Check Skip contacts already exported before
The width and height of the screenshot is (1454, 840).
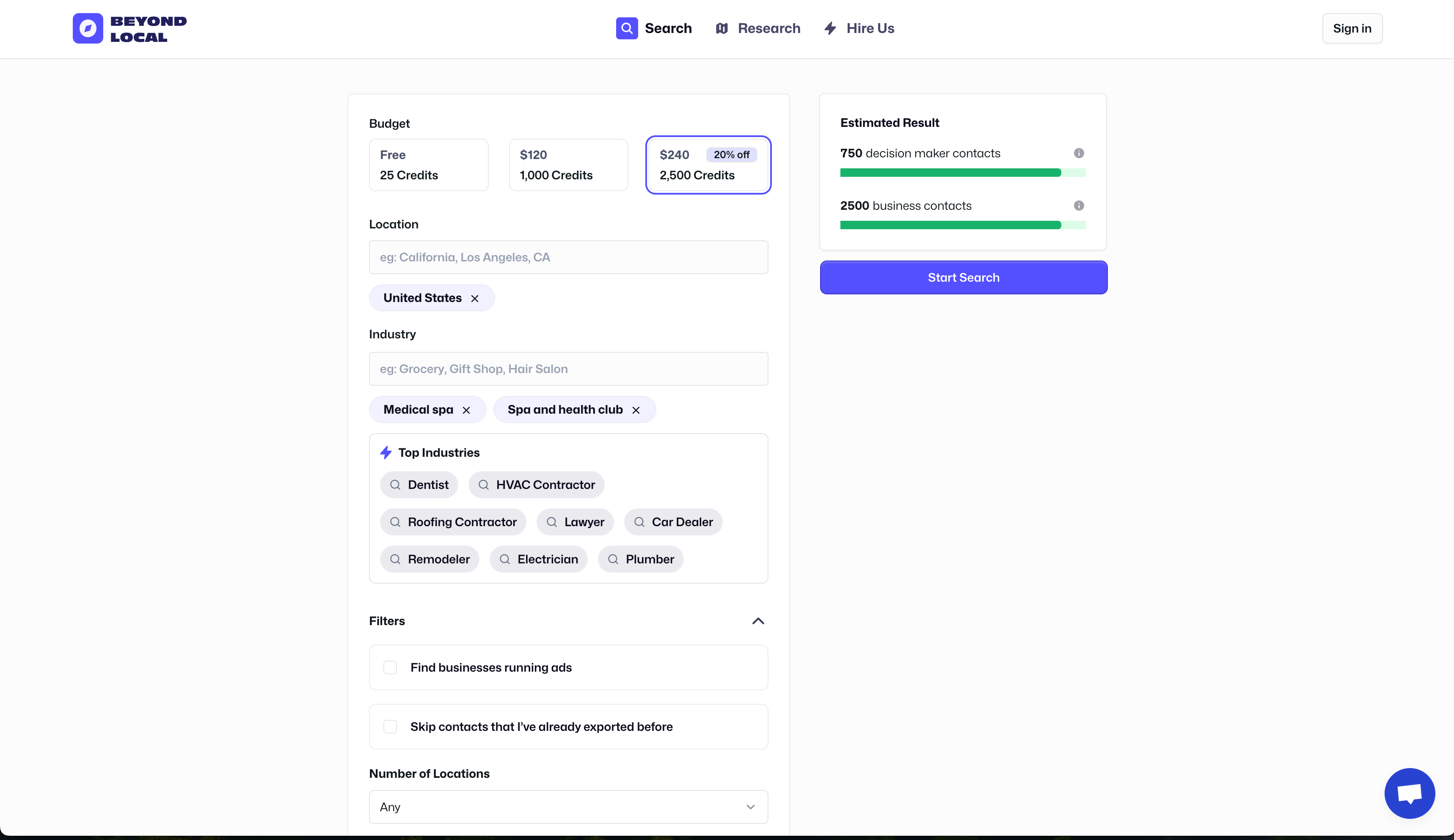click(x=390, y=726)
